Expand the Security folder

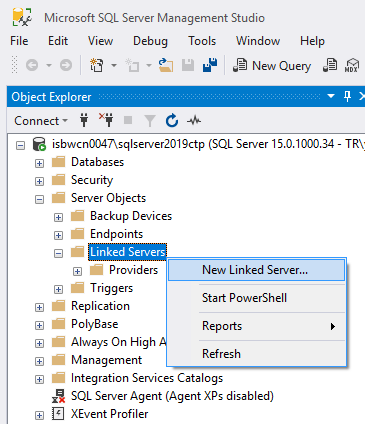click(39, 181)
